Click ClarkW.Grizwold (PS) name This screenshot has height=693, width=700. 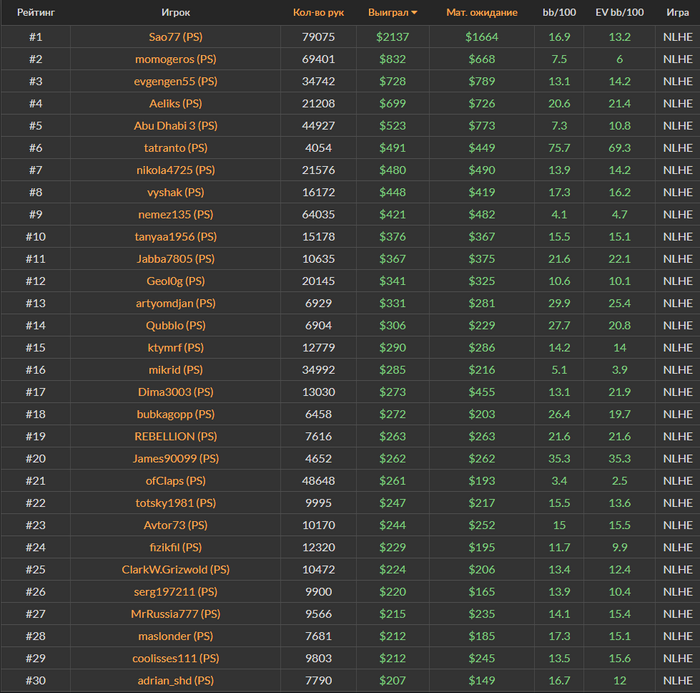[x=176, y=569]
